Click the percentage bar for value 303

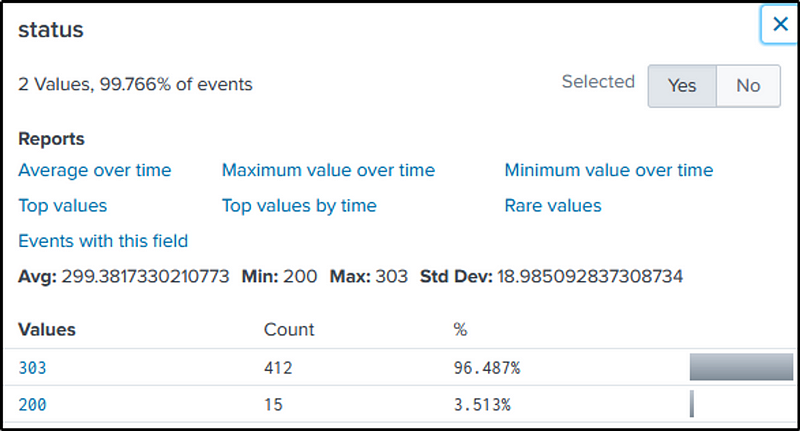740,367
